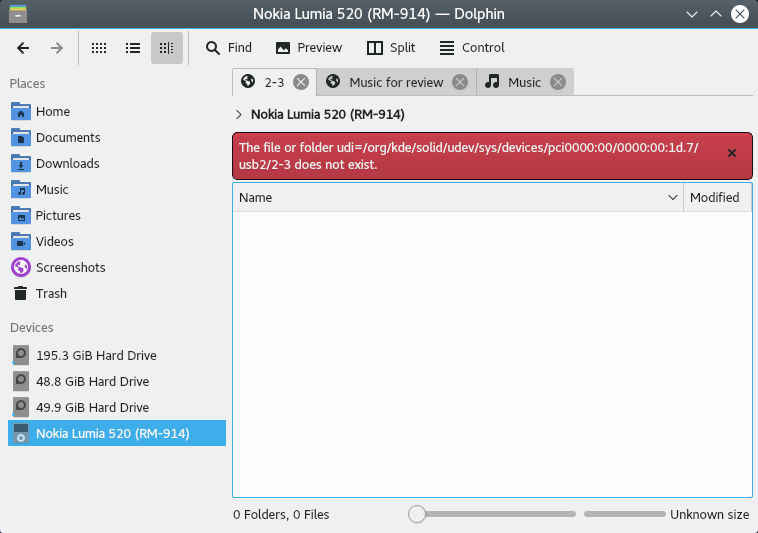The width and height of the screenshot is (758, 533).
Task: Click the Downloads folder icon
Action: coord(21,164)
